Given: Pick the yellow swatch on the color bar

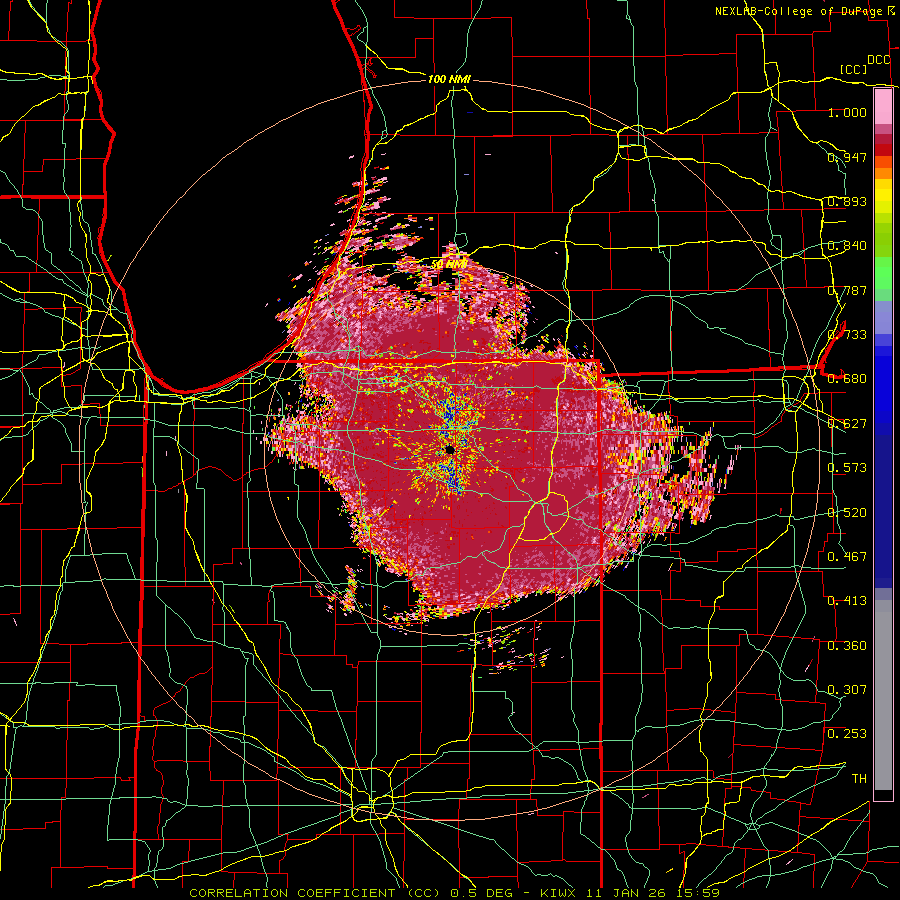Looking at the screenshot, I should 883,196.
